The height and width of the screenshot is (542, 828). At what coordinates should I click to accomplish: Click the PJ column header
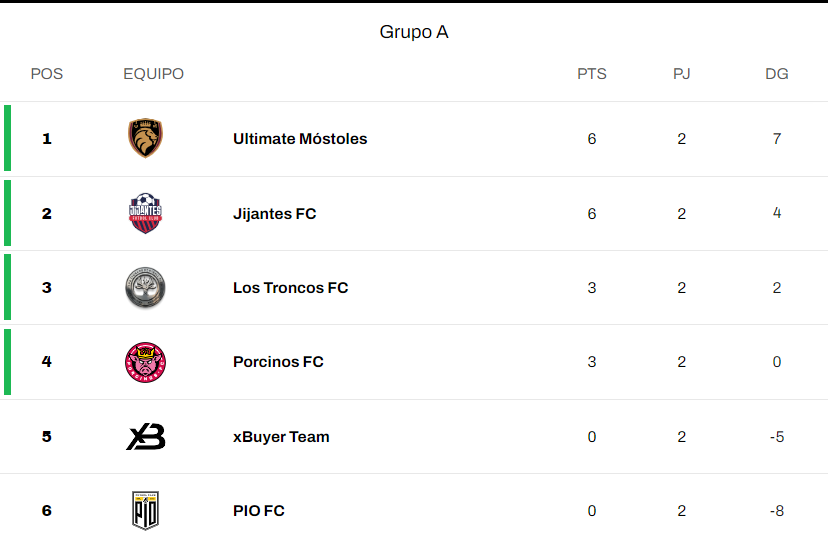click(682, 73)
